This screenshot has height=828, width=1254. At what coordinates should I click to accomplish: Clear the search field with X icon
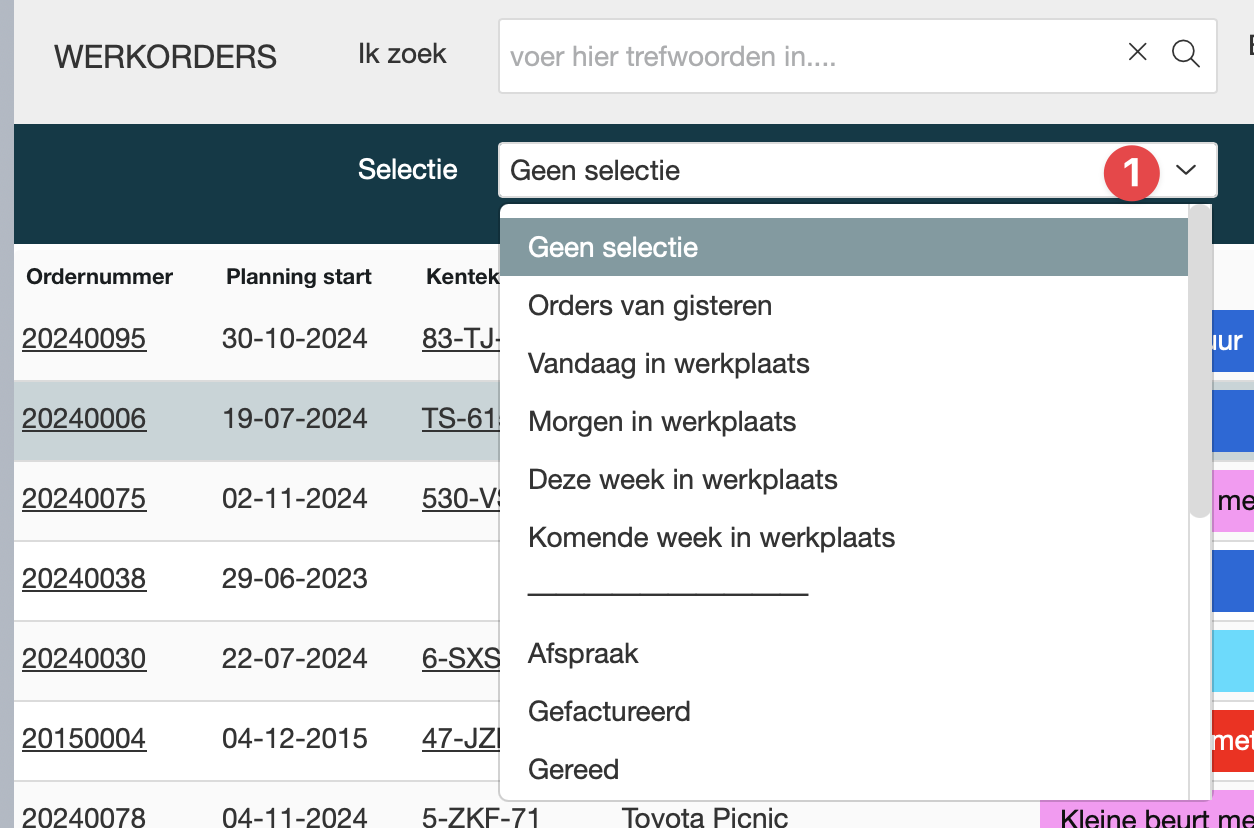coord(1137,53)
